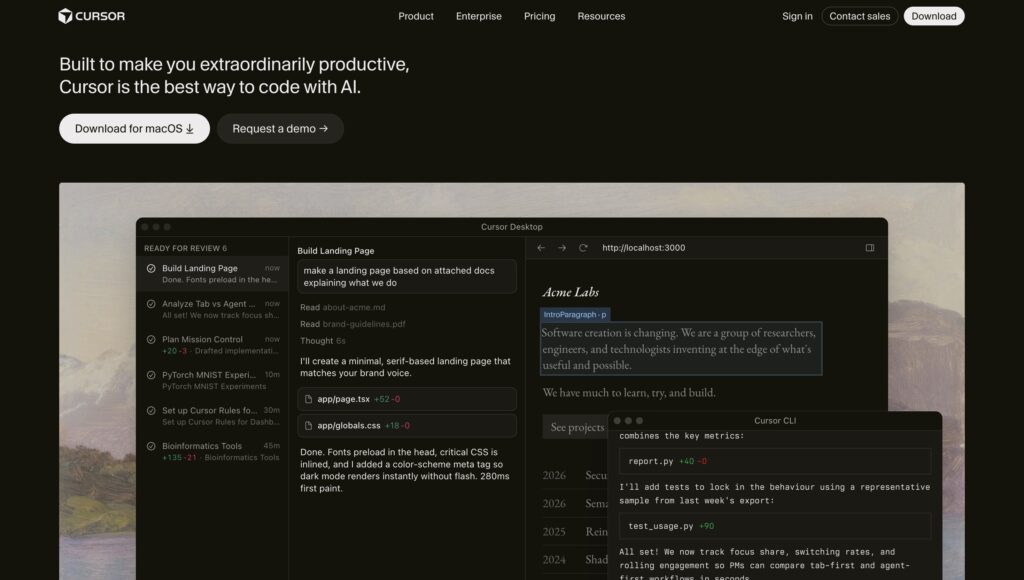Screen dimensions: 1024x580
Task: Select the PyTorch MNIST Experiments task
Action: click(x=214, y=380)
